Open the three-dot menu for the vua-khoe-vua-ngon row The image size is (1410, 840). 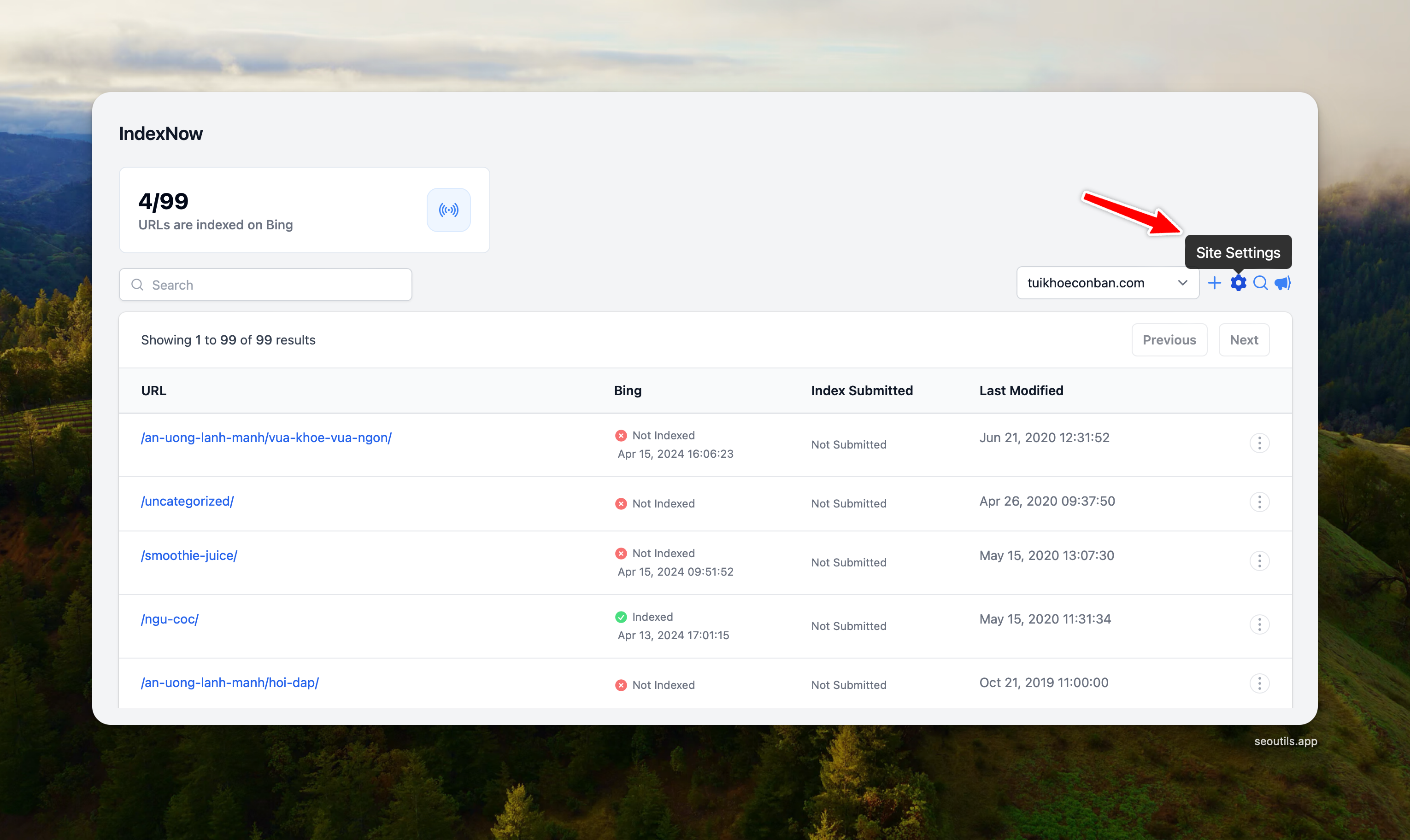tap(1259, 443)
